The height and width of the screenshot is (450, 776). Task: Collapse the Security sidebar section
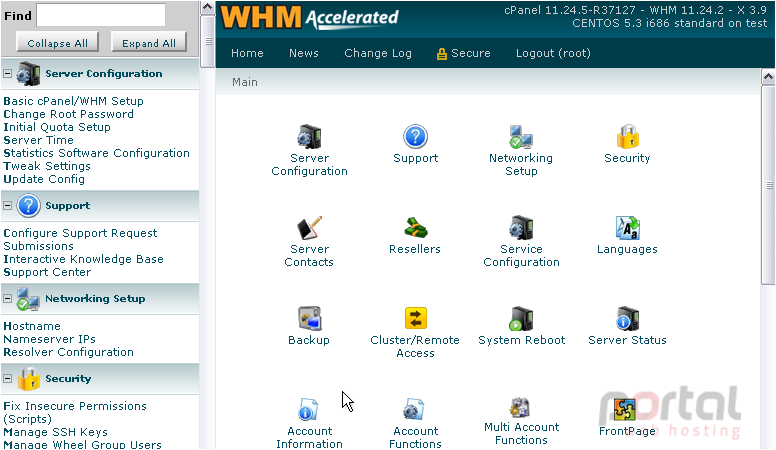click(7, 379)
